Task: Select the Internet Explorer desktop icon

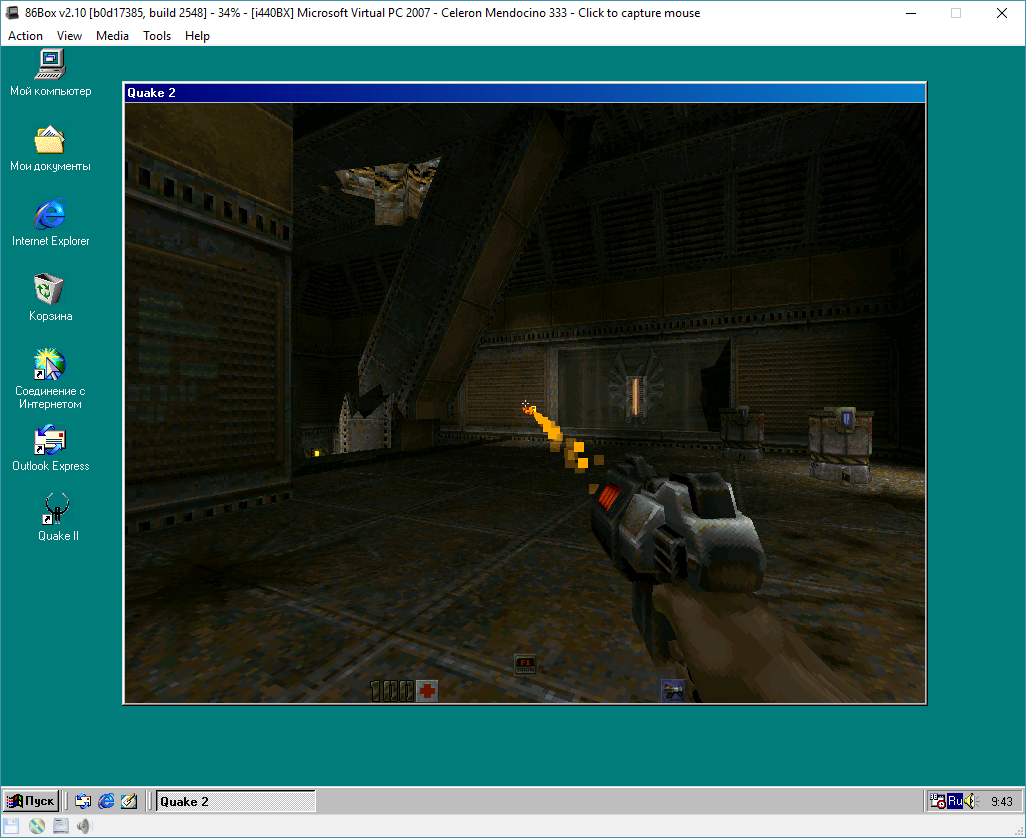Action: [50, 223]
